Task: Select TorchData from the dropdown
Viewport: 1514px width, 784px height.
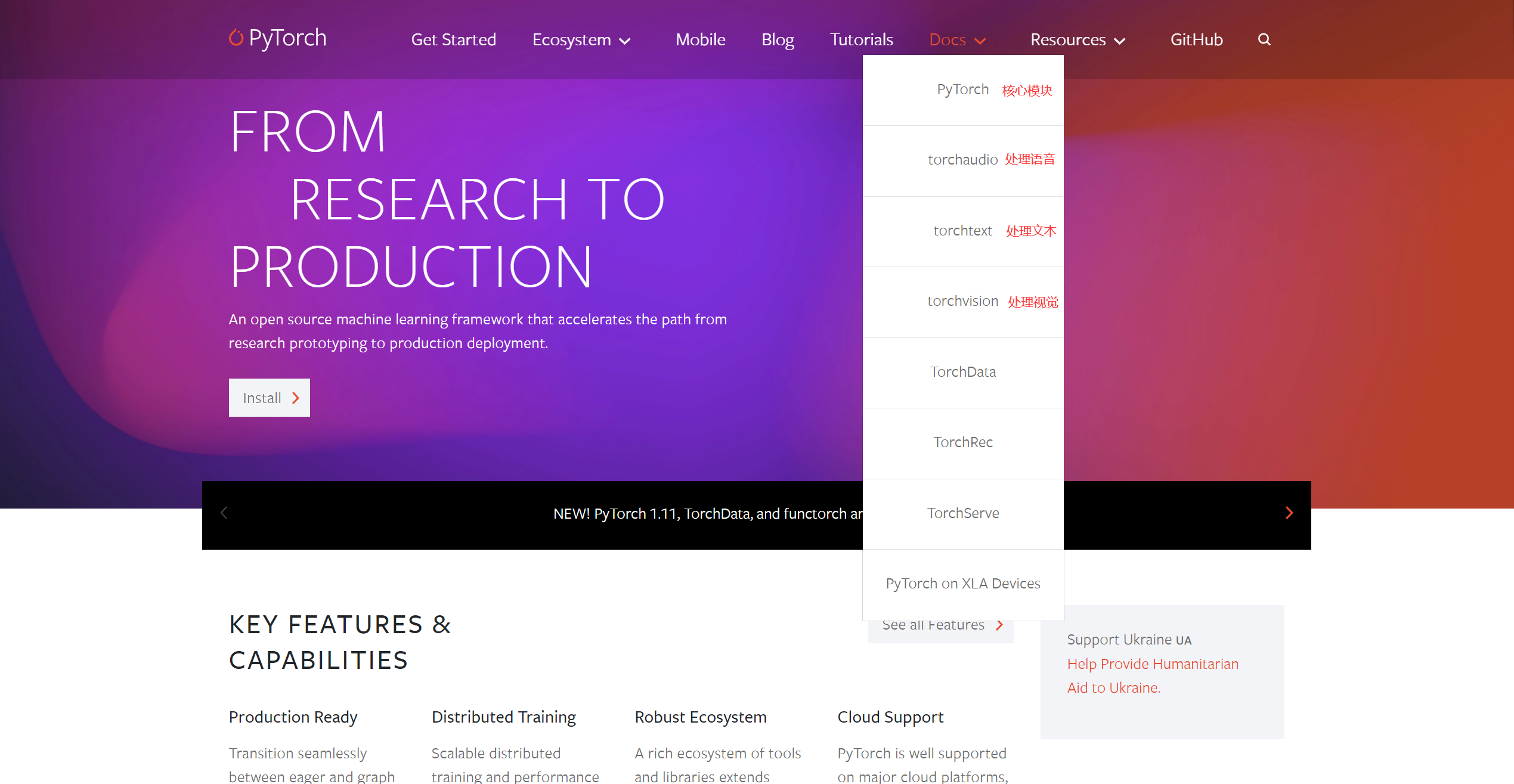Action: 962,372
